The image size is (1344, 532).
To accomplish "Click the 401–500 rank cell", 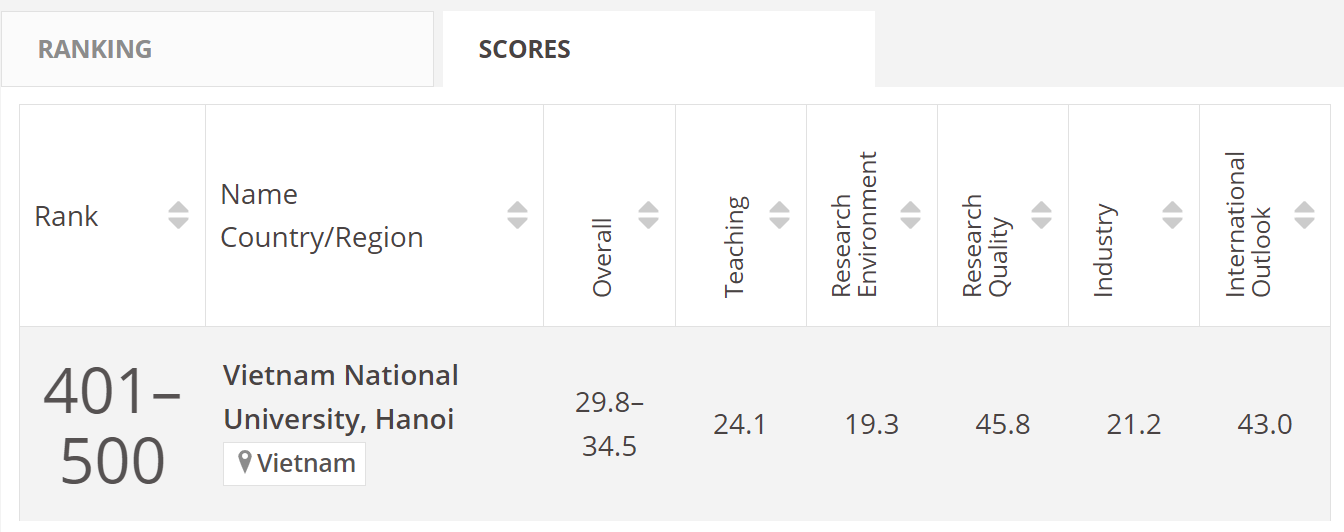I will (x=112, y=425).
